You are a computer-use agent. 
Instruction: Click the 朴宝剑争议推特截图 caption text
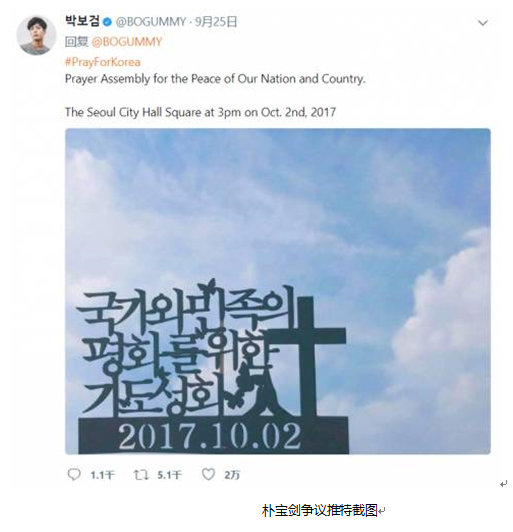320,510
